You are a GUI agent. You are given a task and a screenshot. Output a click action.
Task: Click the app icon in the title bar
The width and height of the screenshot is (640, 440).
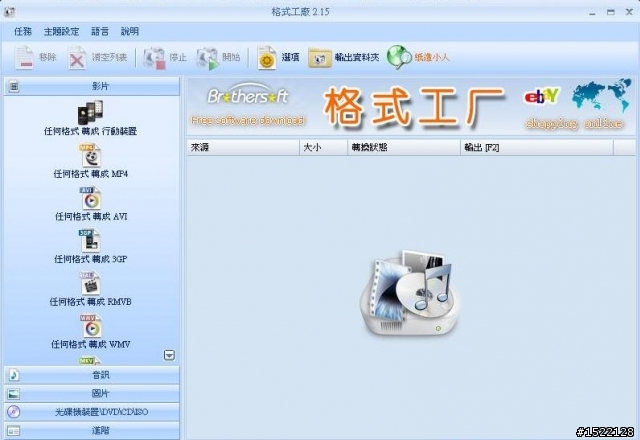[x=9, y=12]
